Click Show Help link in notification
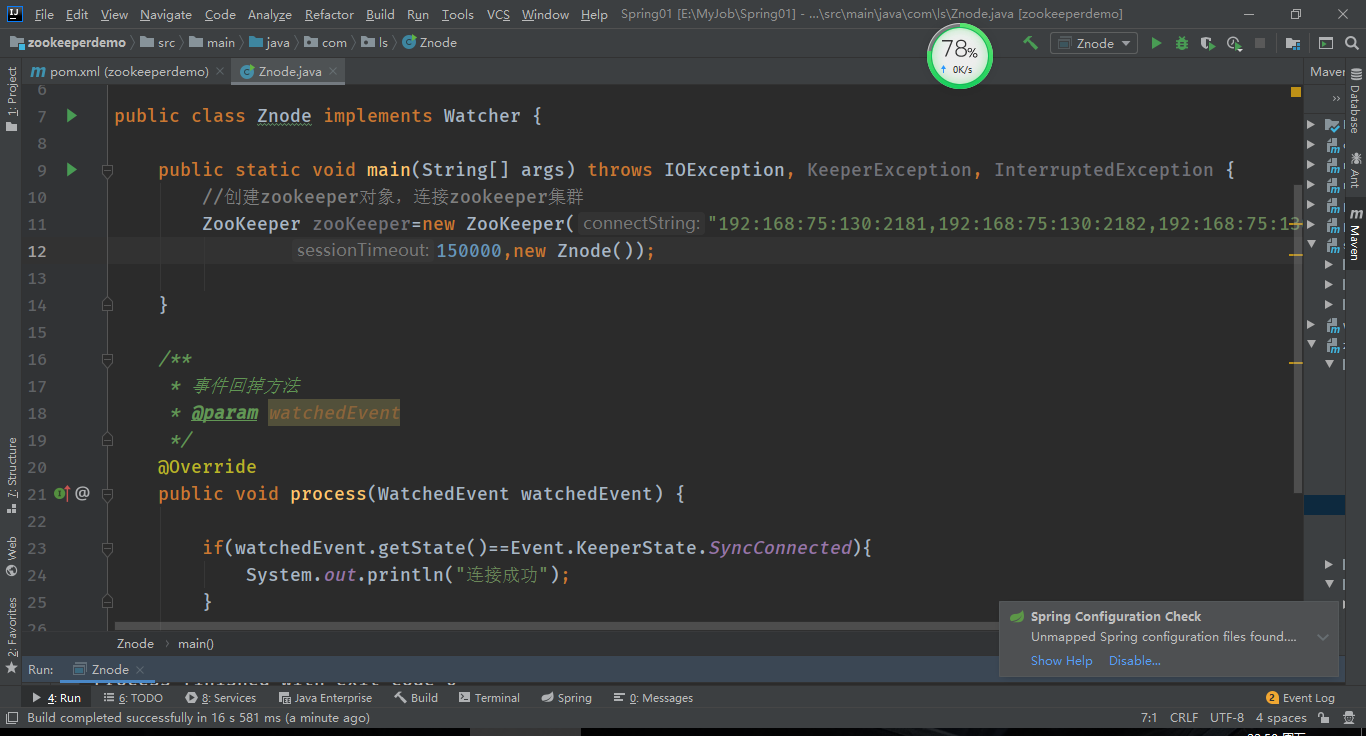The width and height of the screenshot is (1366, 736). tap(1061, 661)
